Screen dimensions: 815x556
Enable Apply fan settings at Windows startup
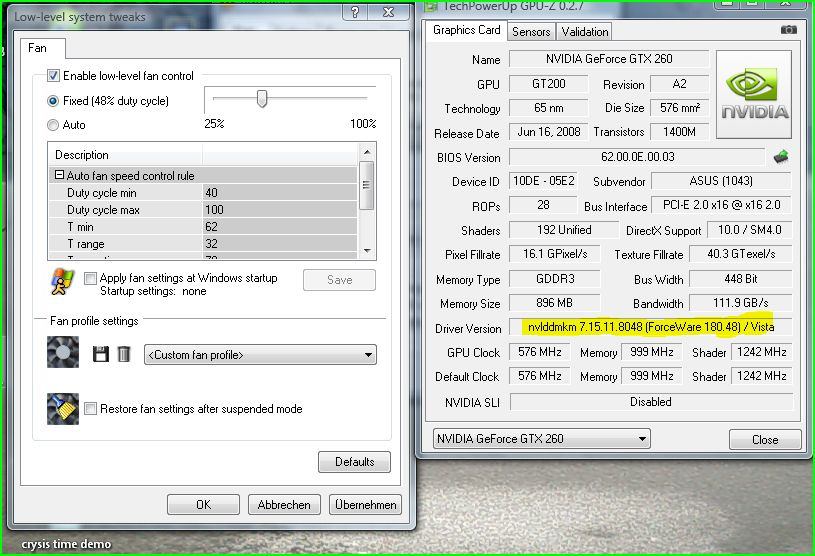tap(90, 279)
